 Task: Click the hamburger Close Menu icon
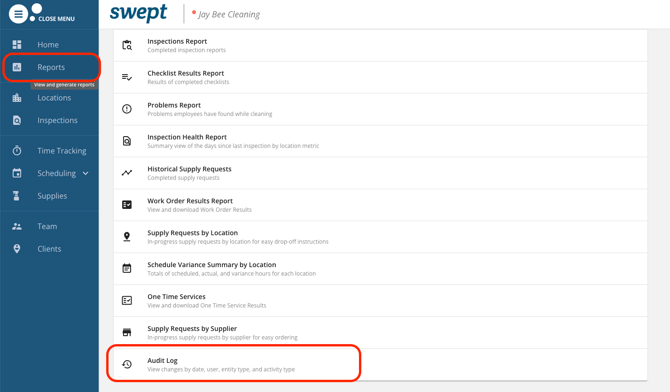[x=18, y=14]
